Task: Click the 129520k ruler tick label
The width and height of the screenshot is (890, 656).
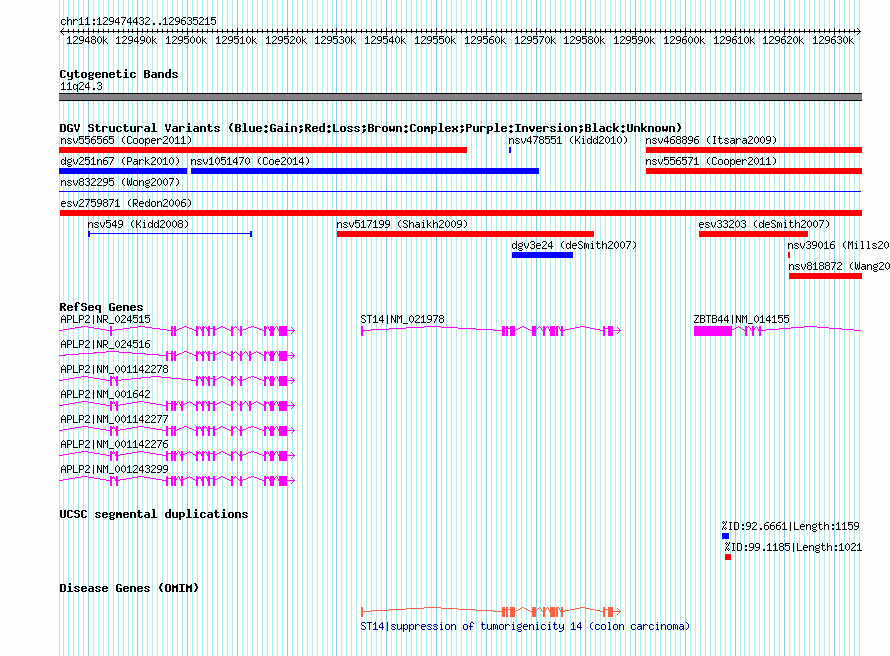Action: (286, 40)
